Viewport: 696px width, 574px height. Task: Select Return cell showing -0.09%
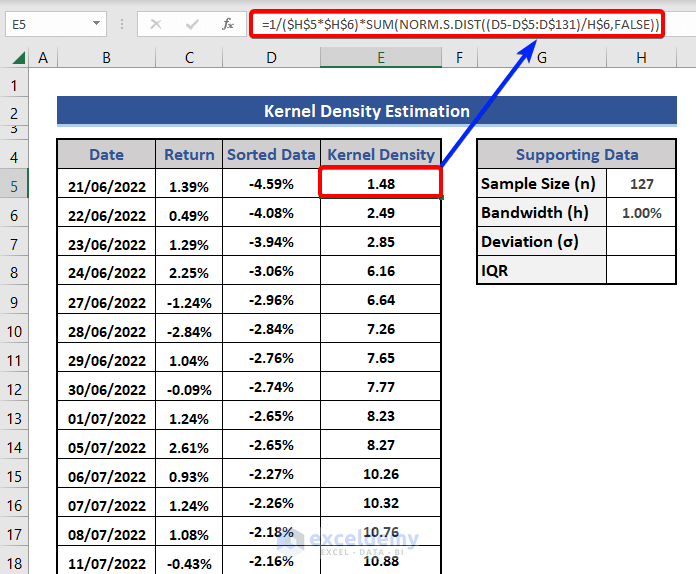pyautogui.click(x=189, y=387)
